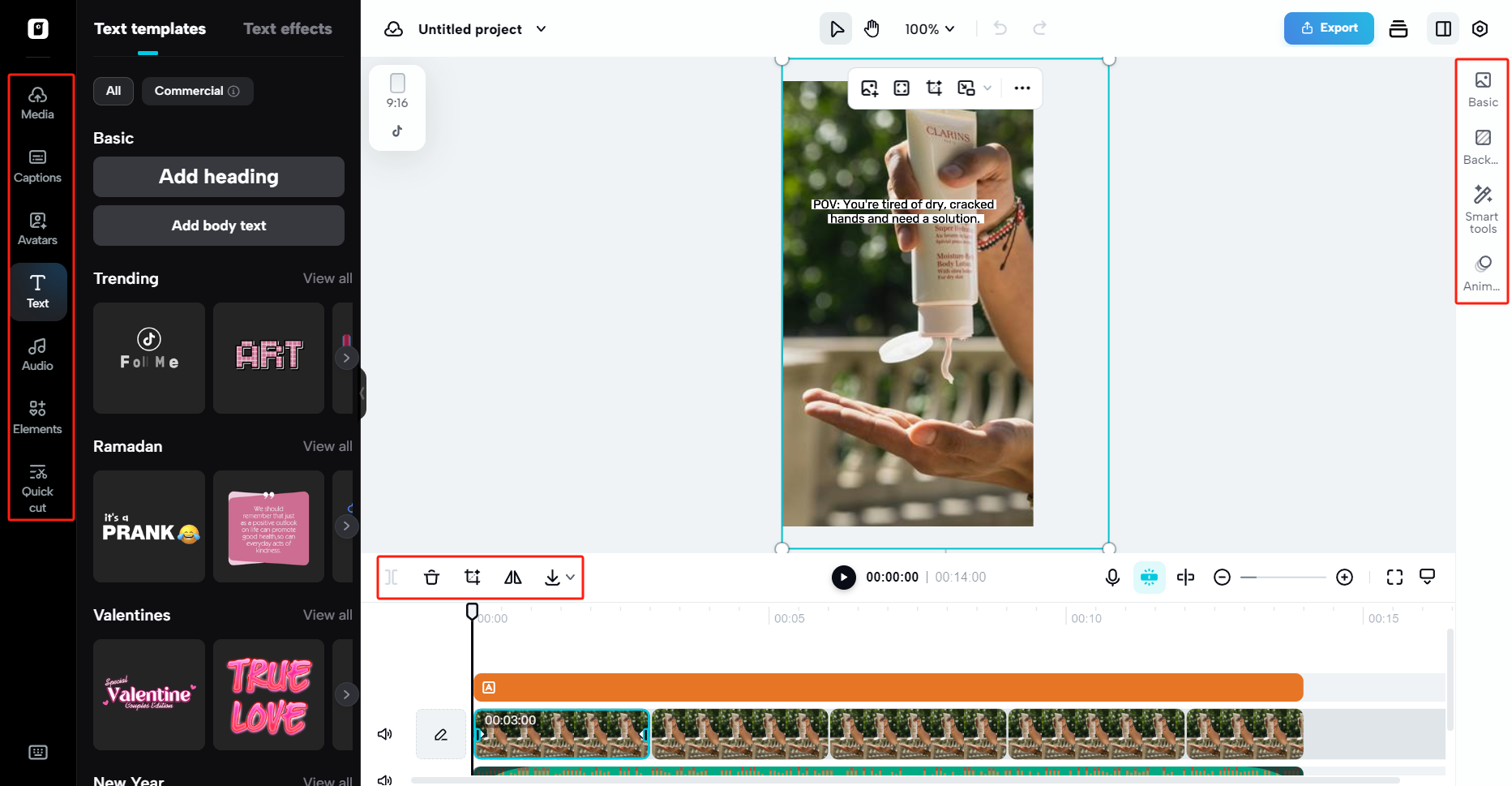
Task: Delete the selected clip using the trash icon
Action: 432,577
